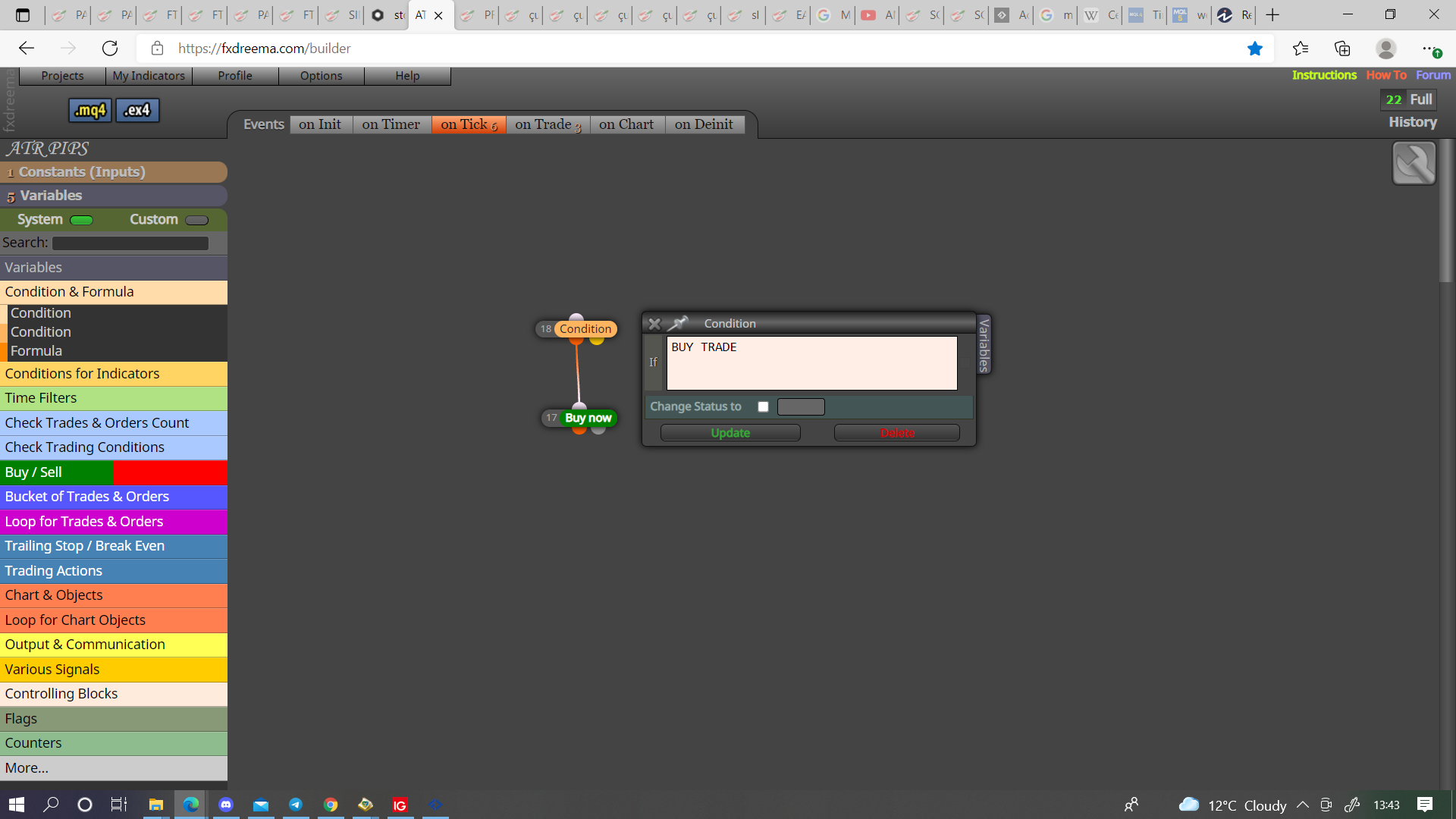Open My Indicators menu
The width and height of the screenshot is (1456, 819).
click(149, 76)
